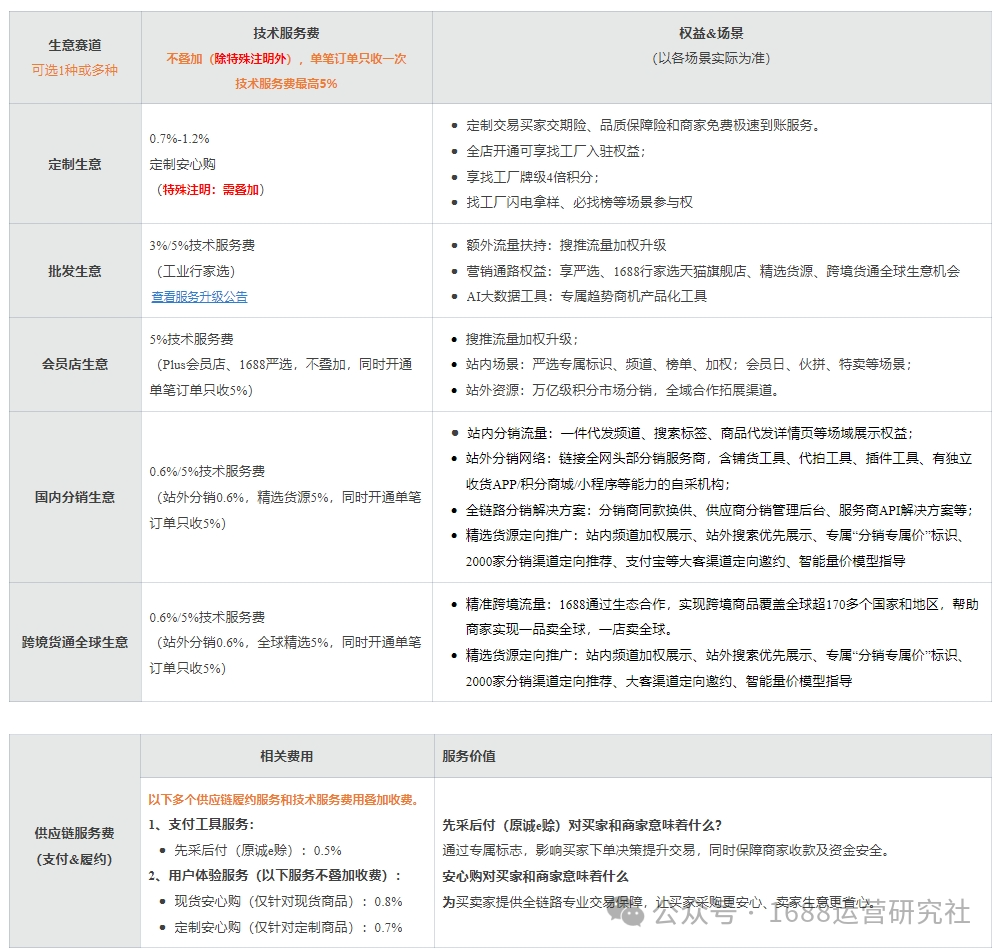Select the 生意赛道 column header
Viewport: 1002px width, 952px height.
pos(75,45)
